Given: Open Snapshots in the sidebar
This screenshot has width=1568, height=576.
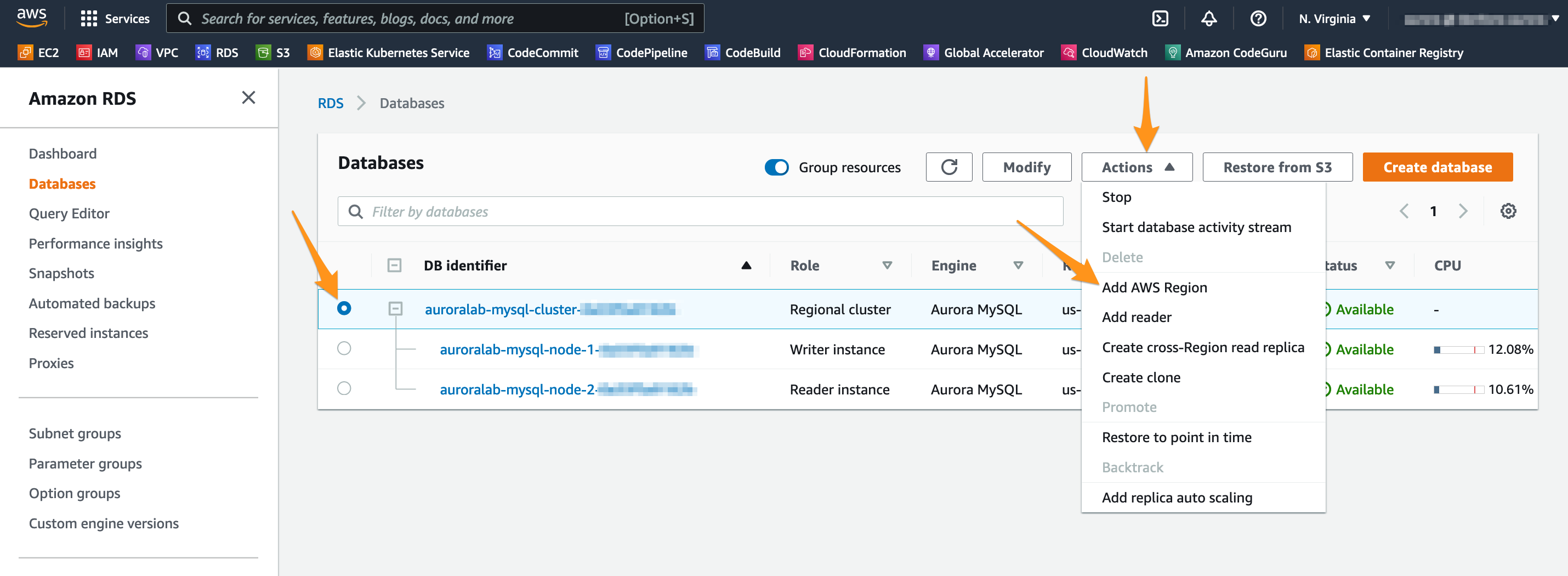Looking at the screenshot, I should click(61, 273).
